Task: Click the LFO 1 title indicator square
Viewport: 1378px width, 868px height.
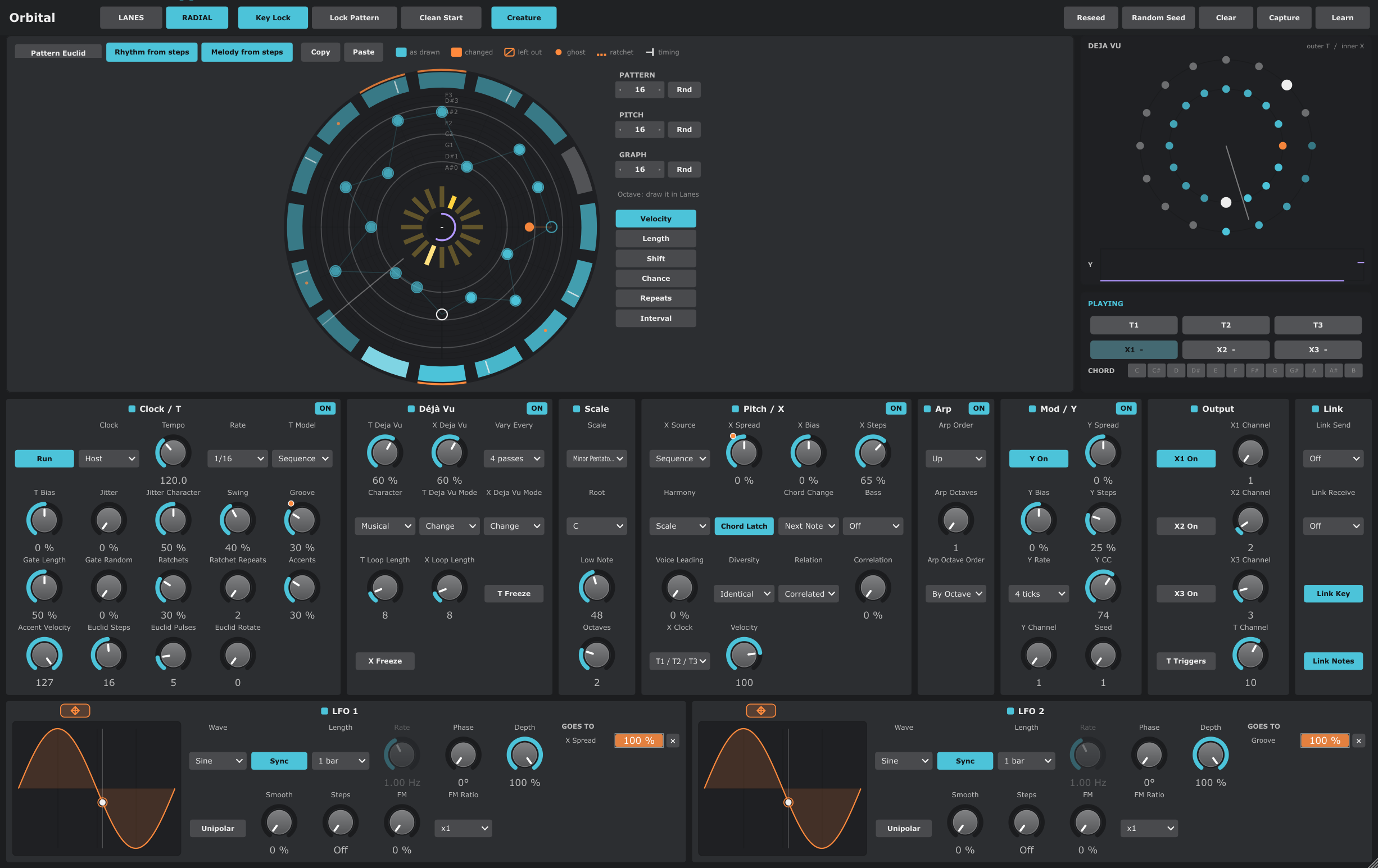Action: [324, 711]
